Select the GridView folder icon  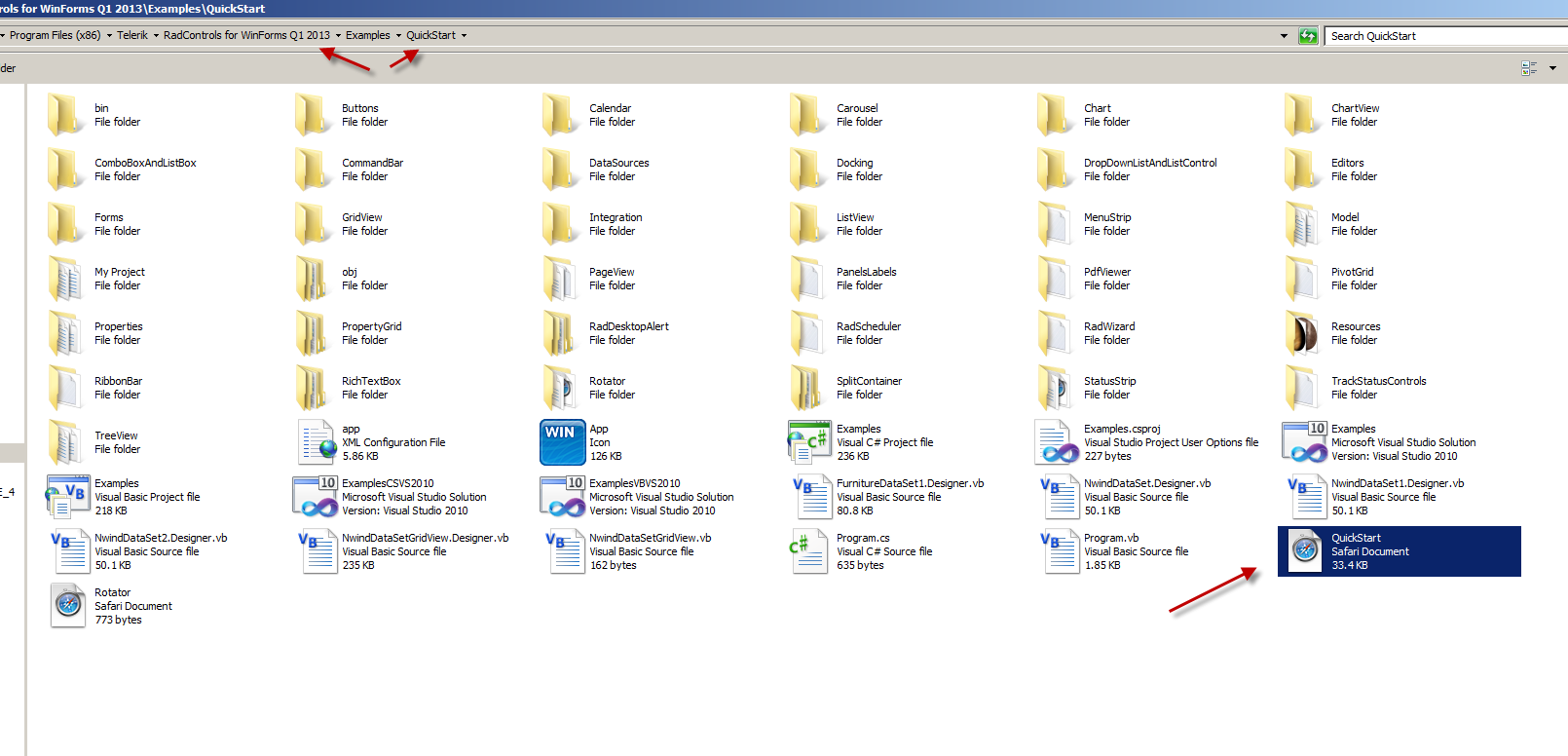point(314,224)
